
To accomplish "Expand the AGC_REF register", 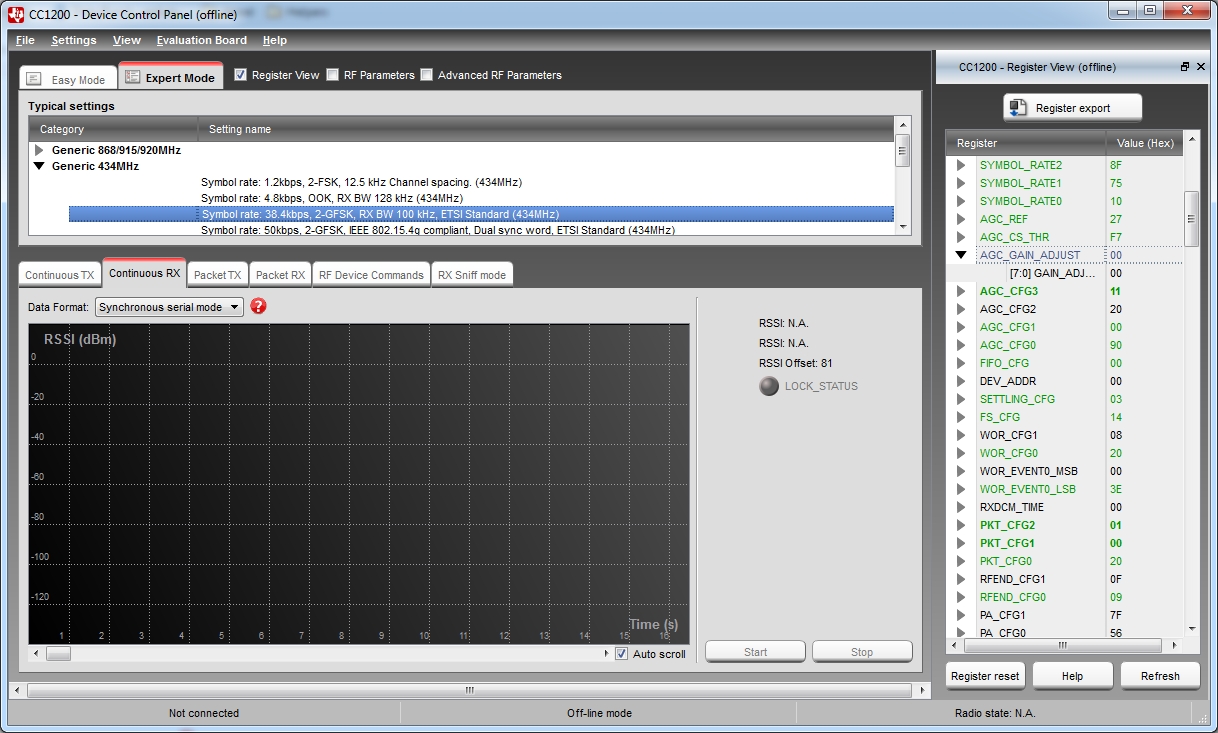I will tap(961, 219).
